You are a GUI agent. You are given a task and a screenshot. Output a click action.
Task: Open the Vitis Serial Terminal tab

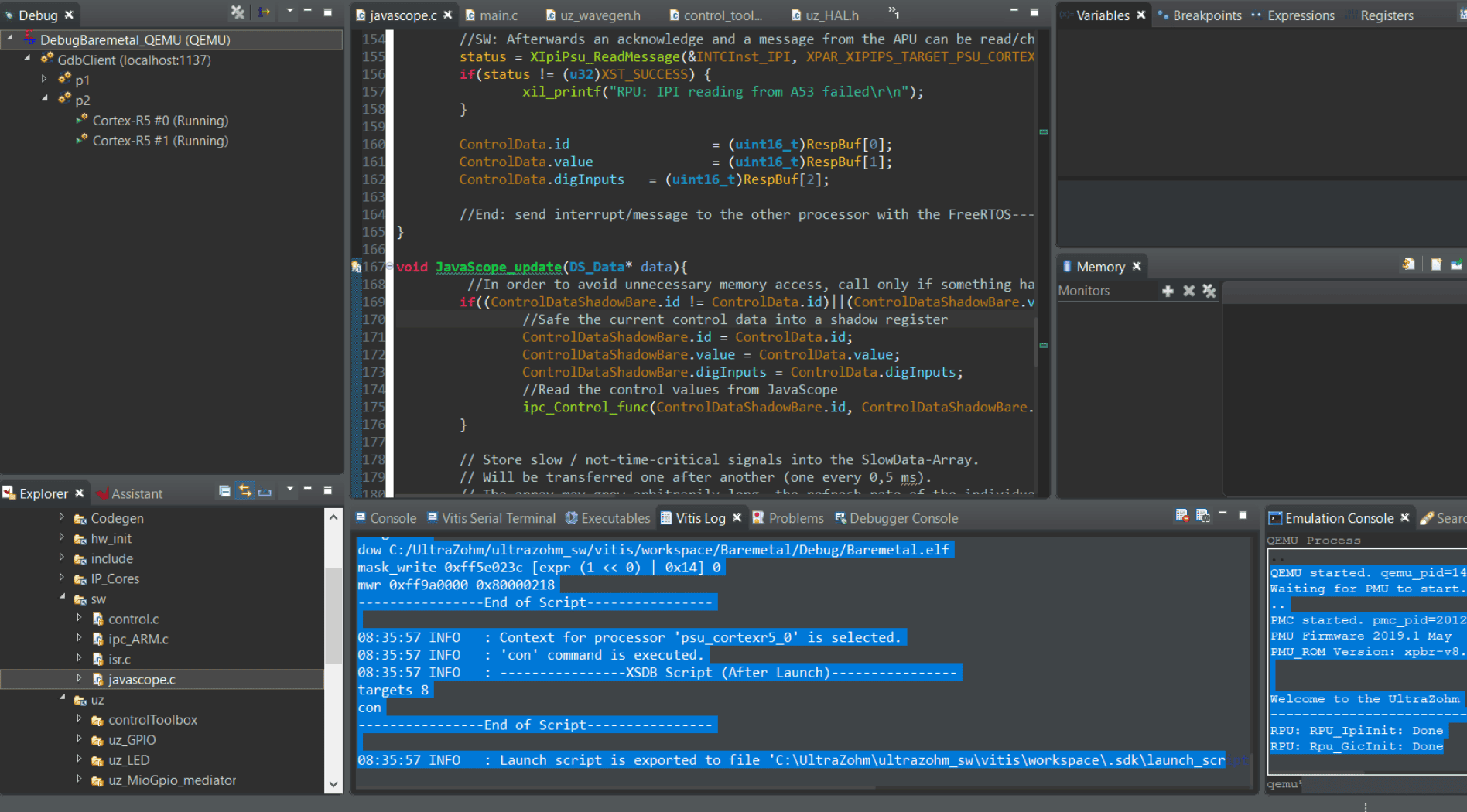pos(491,518)
